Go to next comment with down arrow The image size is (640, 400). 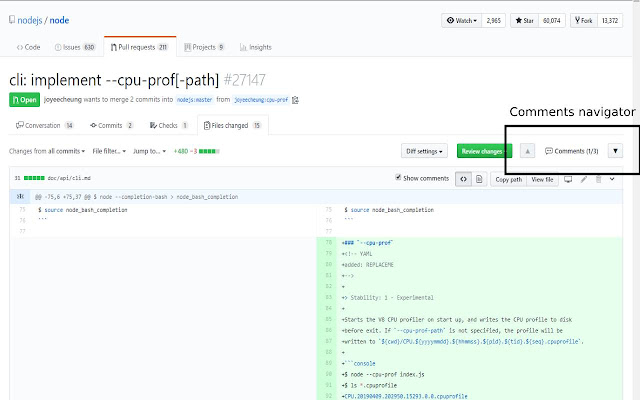[615, 151]
